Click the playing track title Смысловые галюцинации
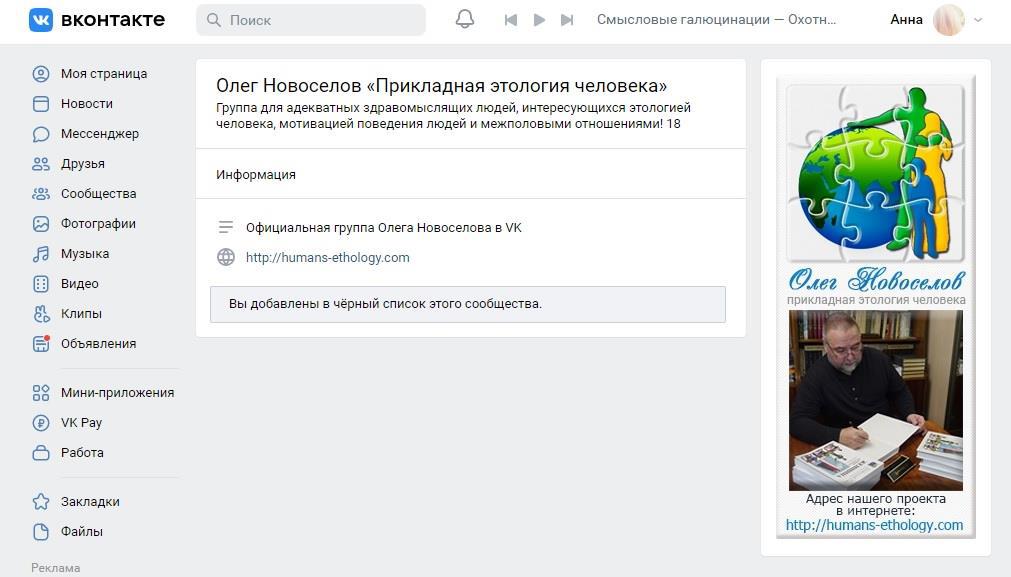This screenshot has height=577, width=1011. pos(716,20)
